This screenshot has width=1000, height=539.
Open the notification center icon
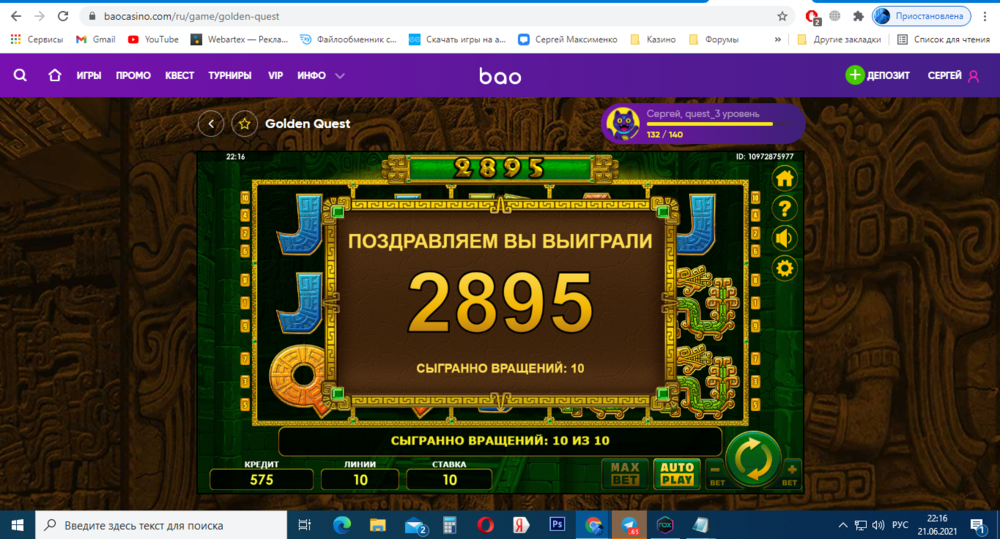point(977,526)
